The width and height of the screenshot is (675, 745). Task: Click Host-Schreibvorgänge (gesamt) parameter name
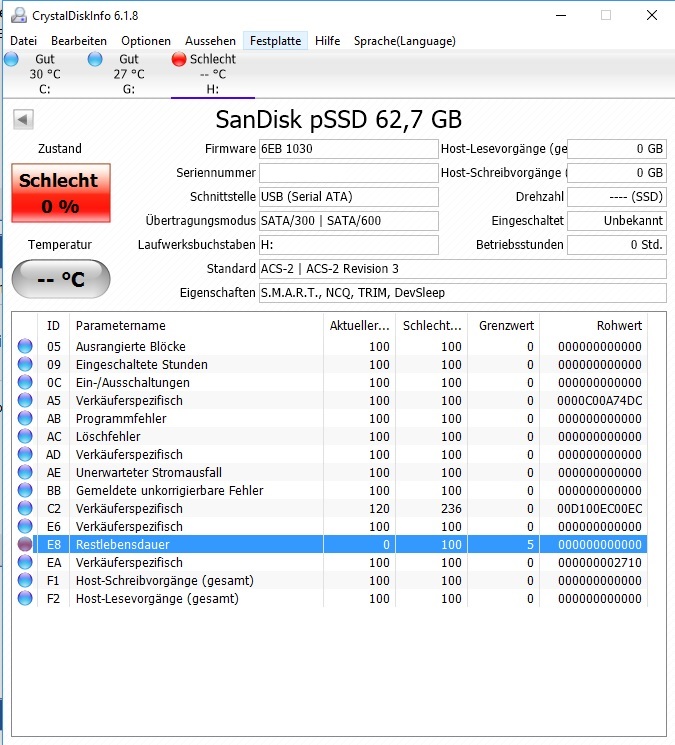tap(164, 581)
